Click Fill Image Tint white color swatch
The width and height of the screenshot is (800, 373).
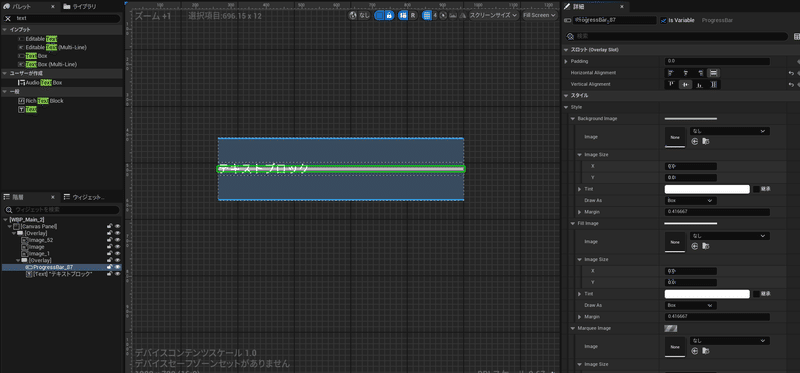click(707, 294)
